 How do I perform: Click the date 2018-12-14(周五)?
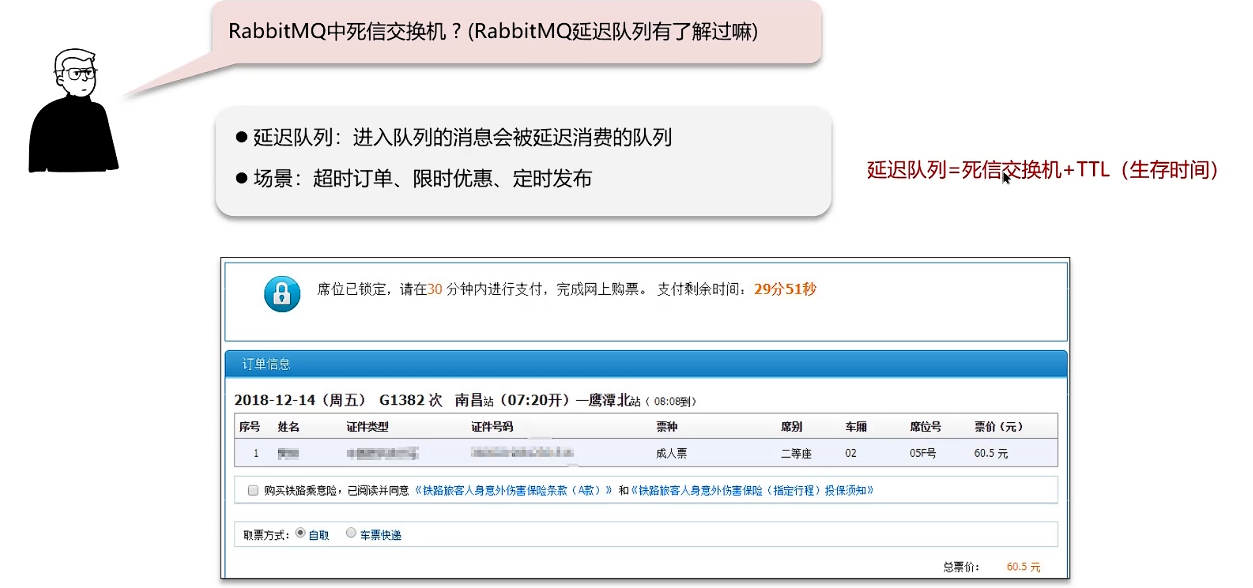[x=300, y=400]
